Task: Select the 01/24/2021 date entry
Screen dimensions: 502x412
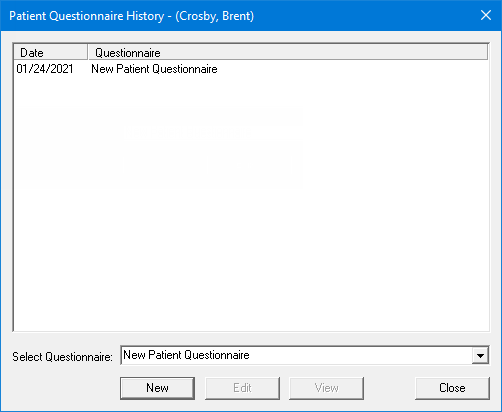Action: tap(45, 69)
